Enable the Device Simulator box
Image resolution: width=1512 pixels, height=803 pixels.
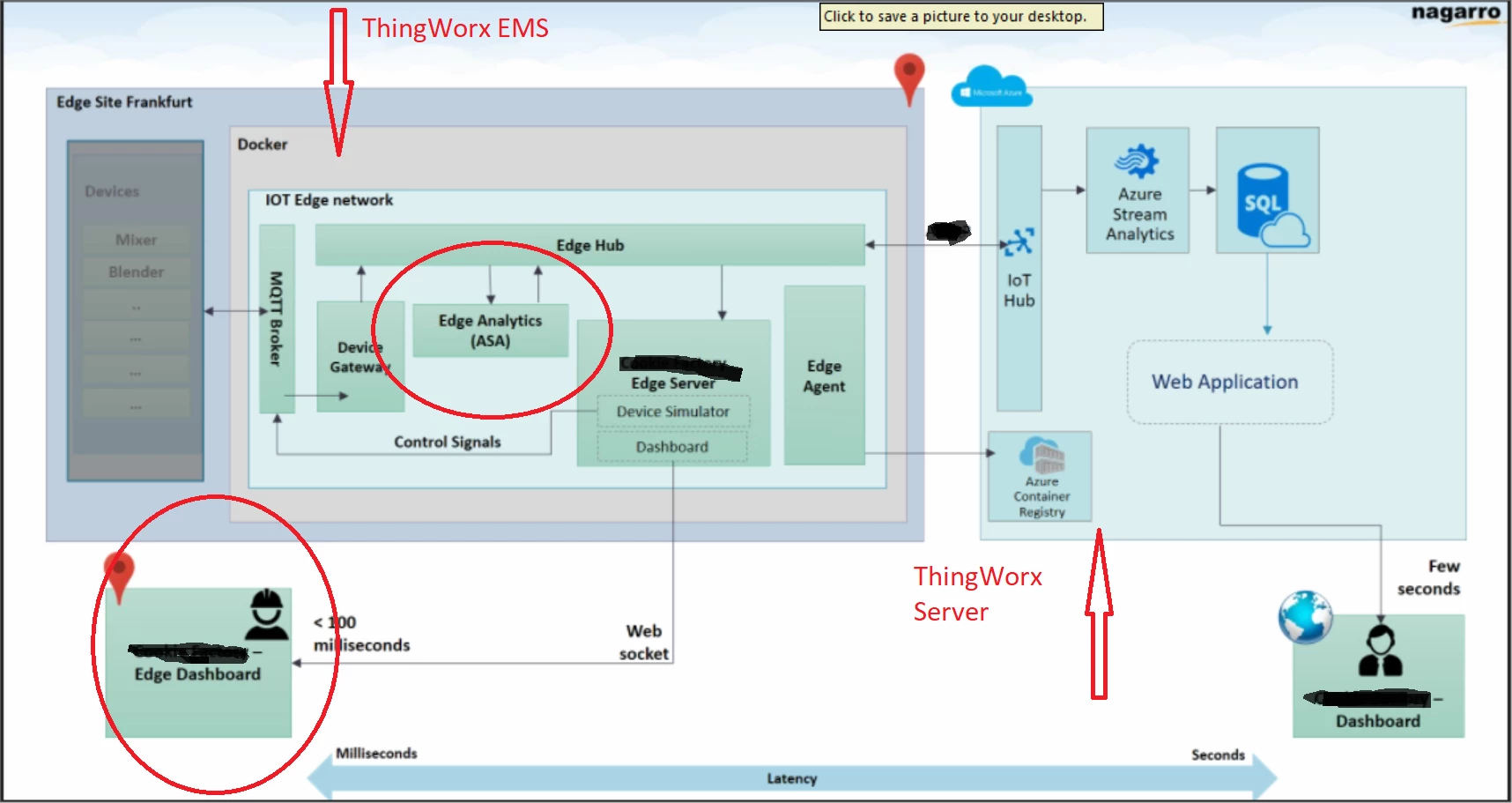[671, 412]
